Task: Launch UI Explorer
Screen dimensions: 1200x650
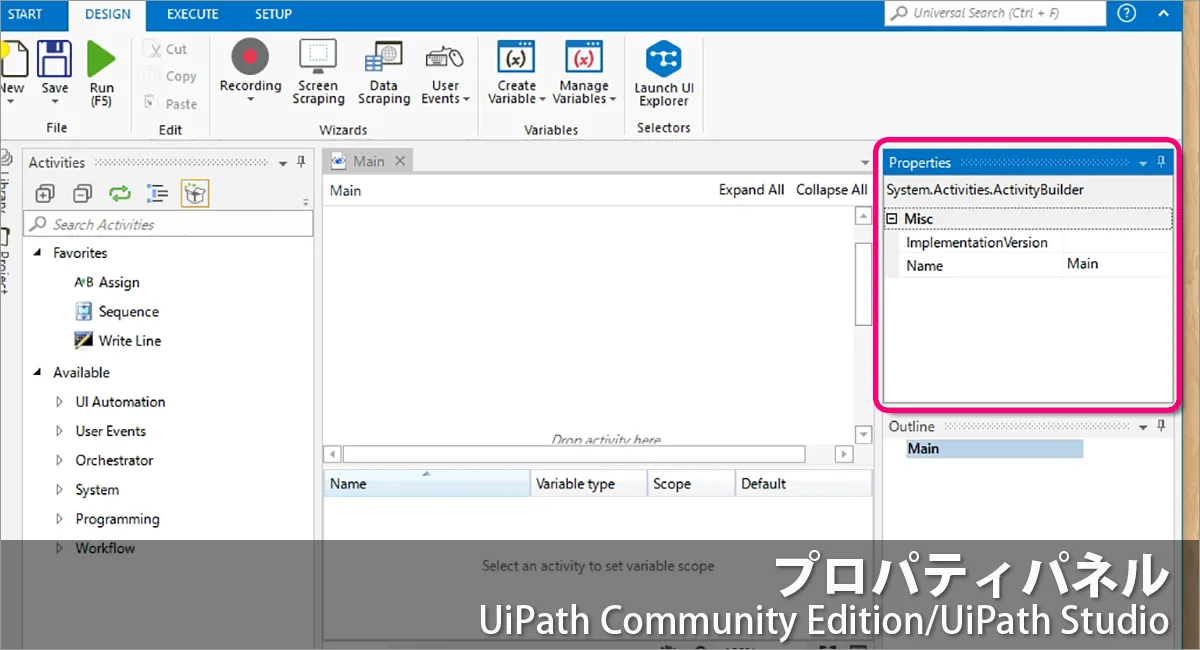Action: (664, 73)
